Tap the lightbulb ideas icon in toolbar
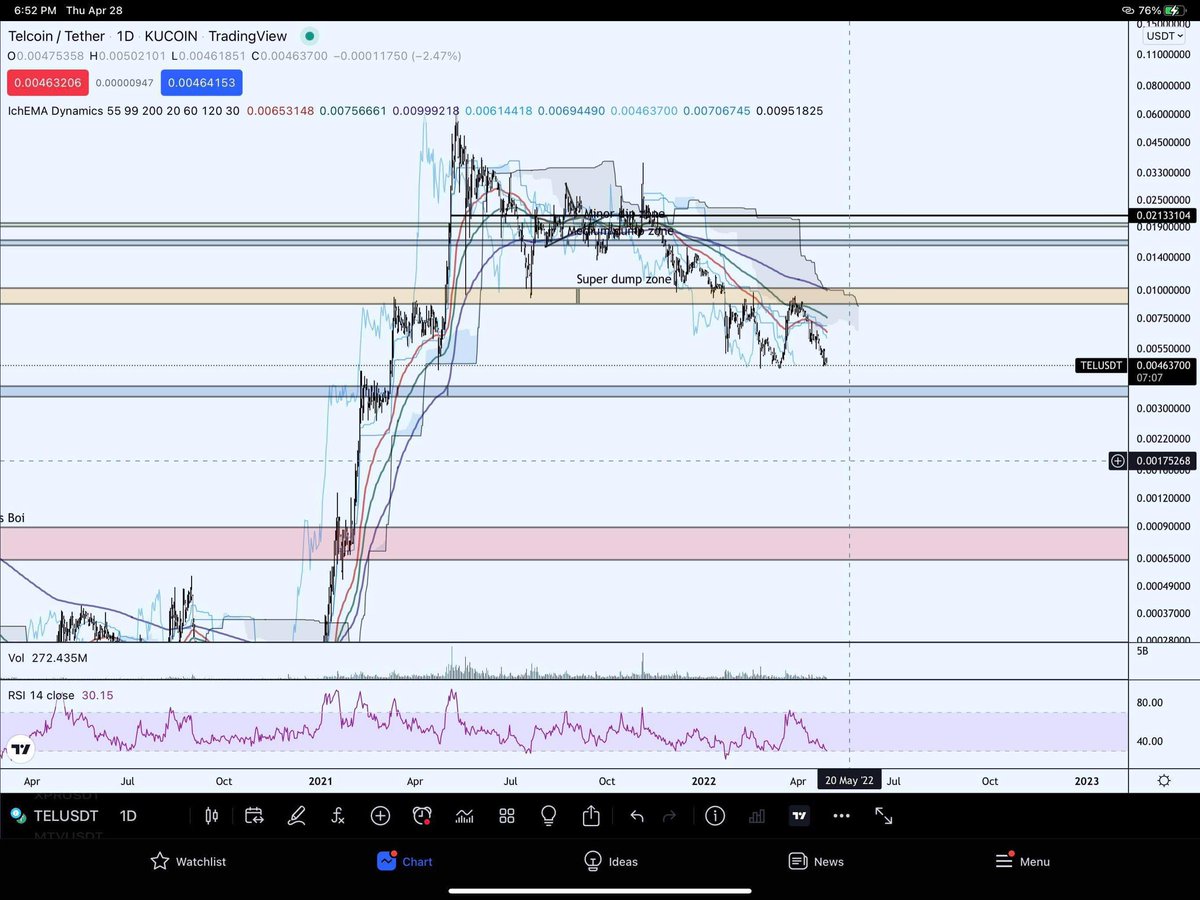The image size is (1200, 900). pos(548,816)
